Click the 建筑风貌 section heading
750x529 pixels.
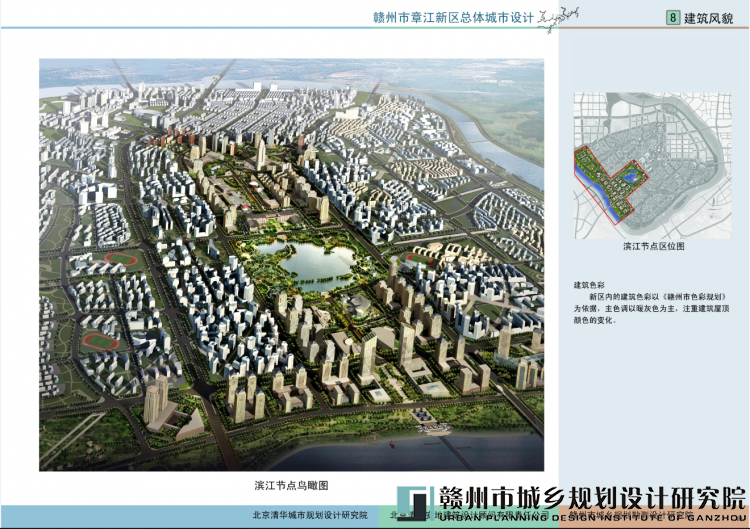pos(708,18)
